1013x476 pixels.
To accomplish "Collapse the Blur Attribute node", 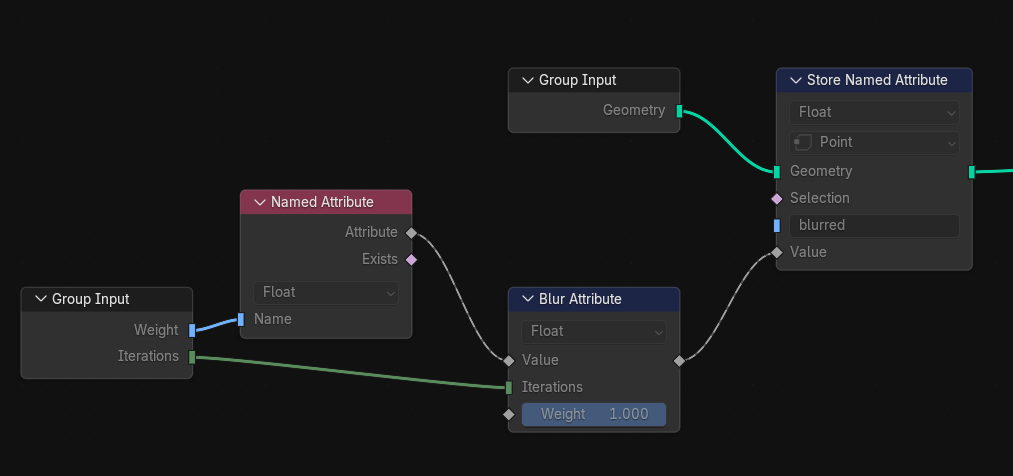I will click(528, 299).
